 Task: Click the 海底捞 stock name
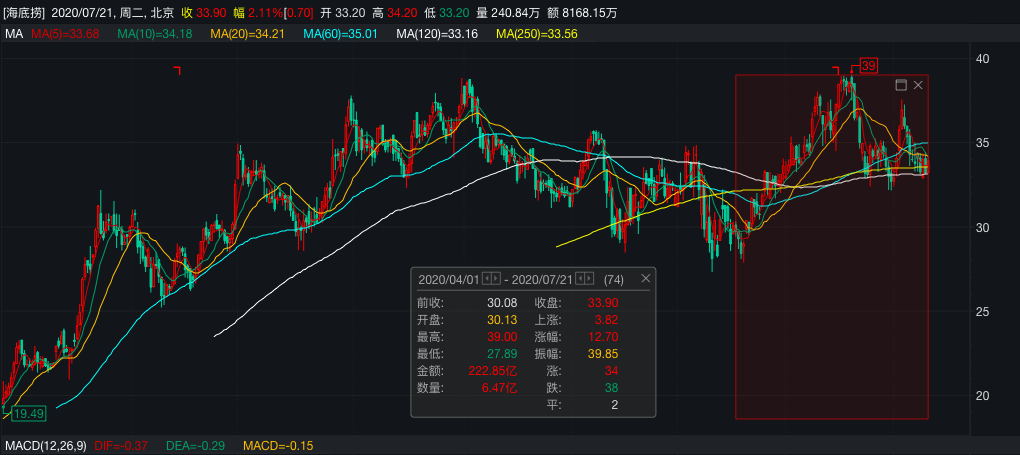click(x=24, y=11)
